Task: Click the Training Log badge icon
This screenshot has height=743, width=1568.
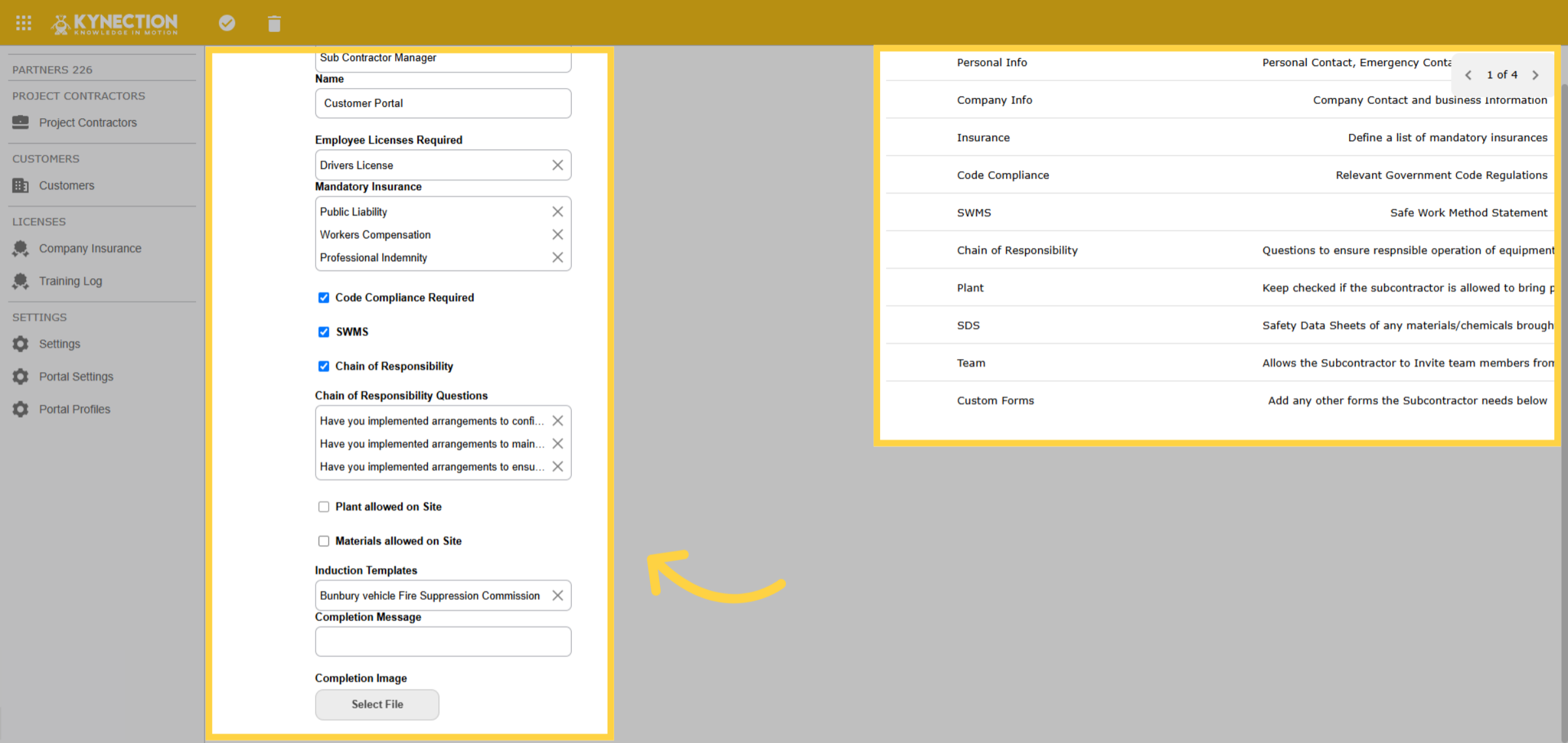Action: (x=21, y=281)
